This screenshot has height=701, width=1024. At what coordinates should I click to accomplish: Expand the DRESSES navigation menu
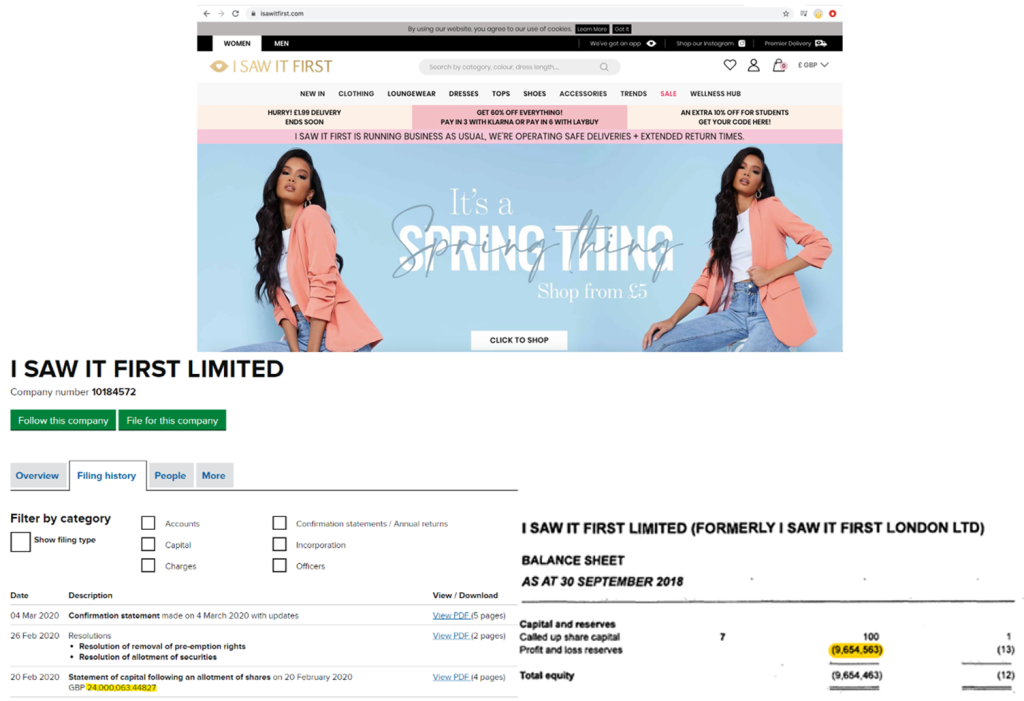(x=464, y=94)
